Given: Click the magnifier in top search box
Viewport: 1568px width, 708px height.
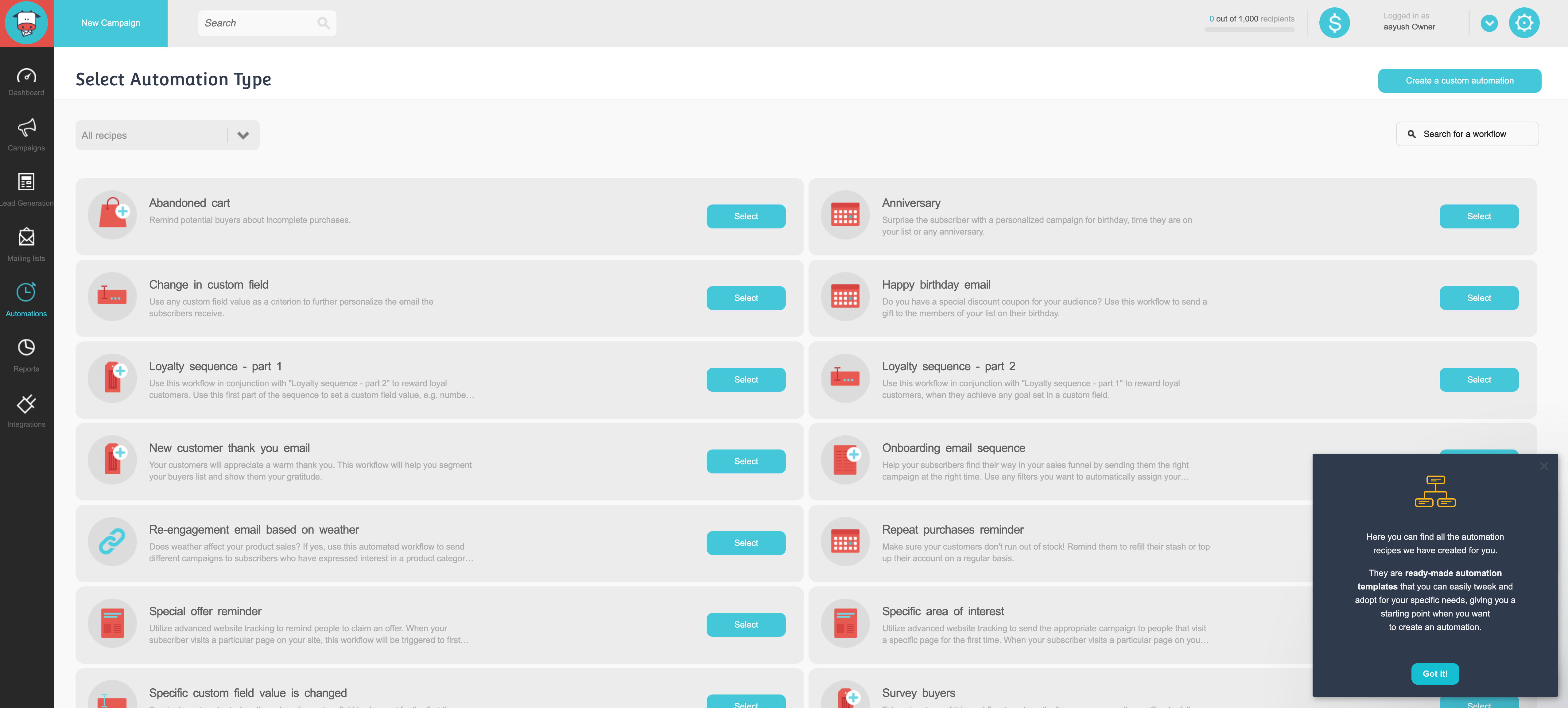Looking at the screenshot, I should coord(323,23).
